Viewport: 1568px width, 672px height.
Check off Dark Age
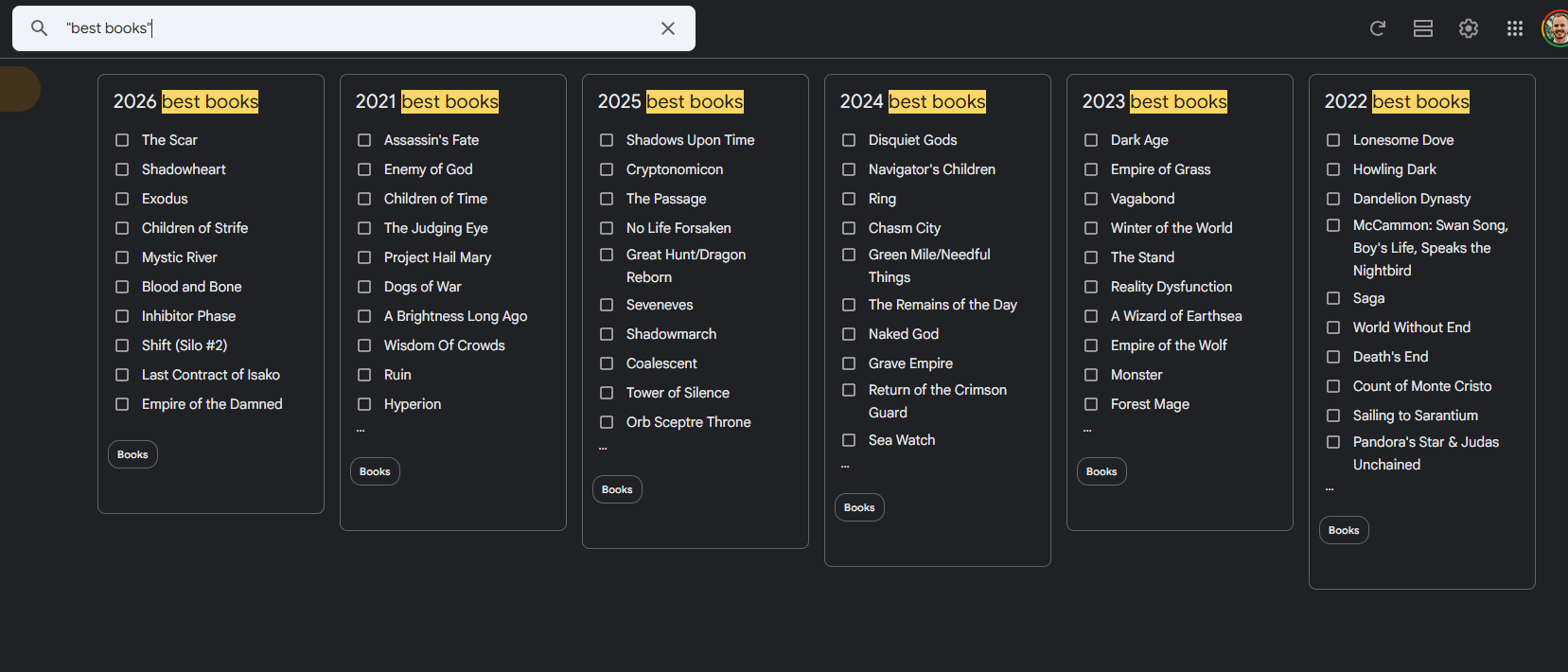1091,140
